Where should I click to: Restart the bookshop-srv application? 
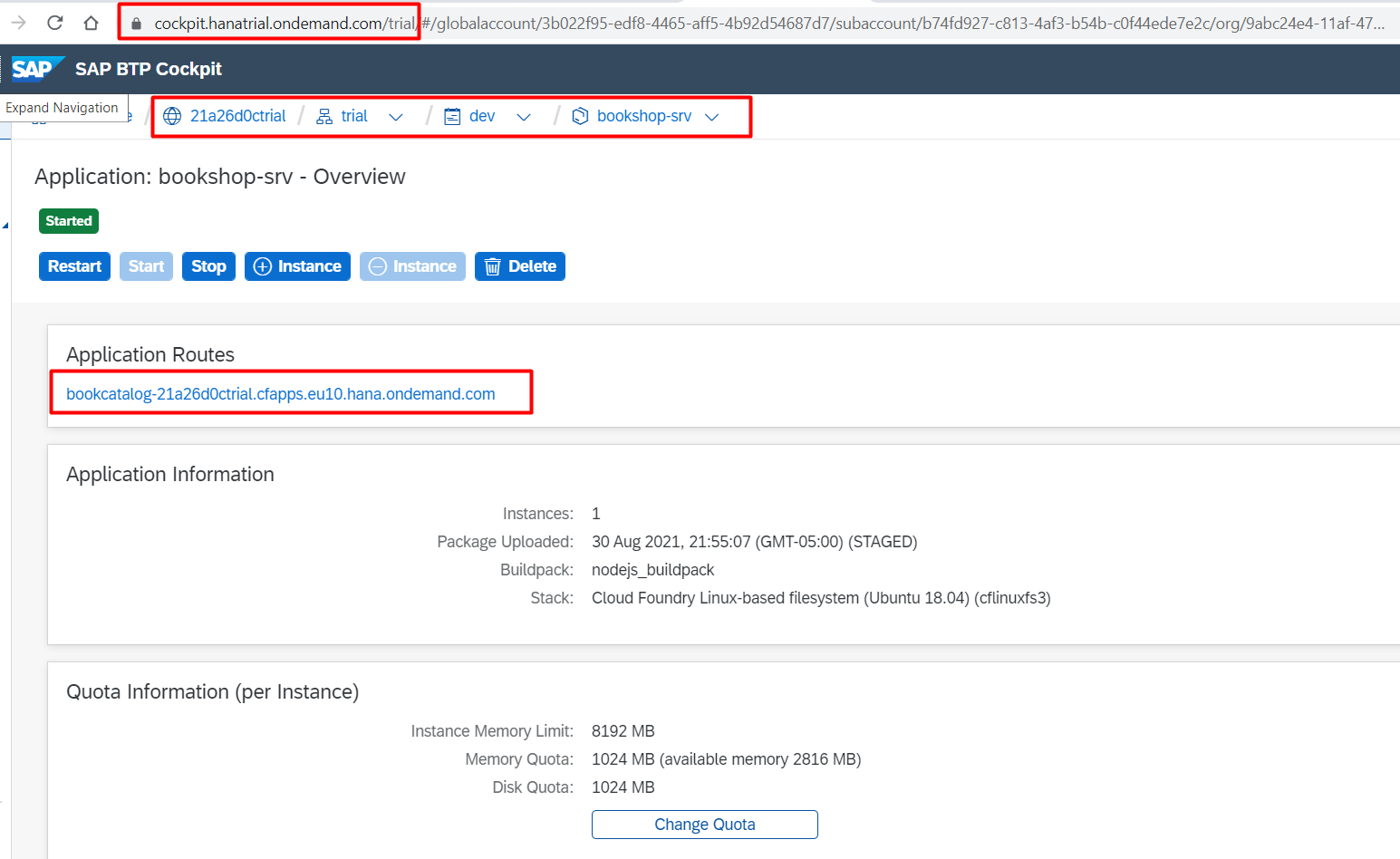[74, 266]
